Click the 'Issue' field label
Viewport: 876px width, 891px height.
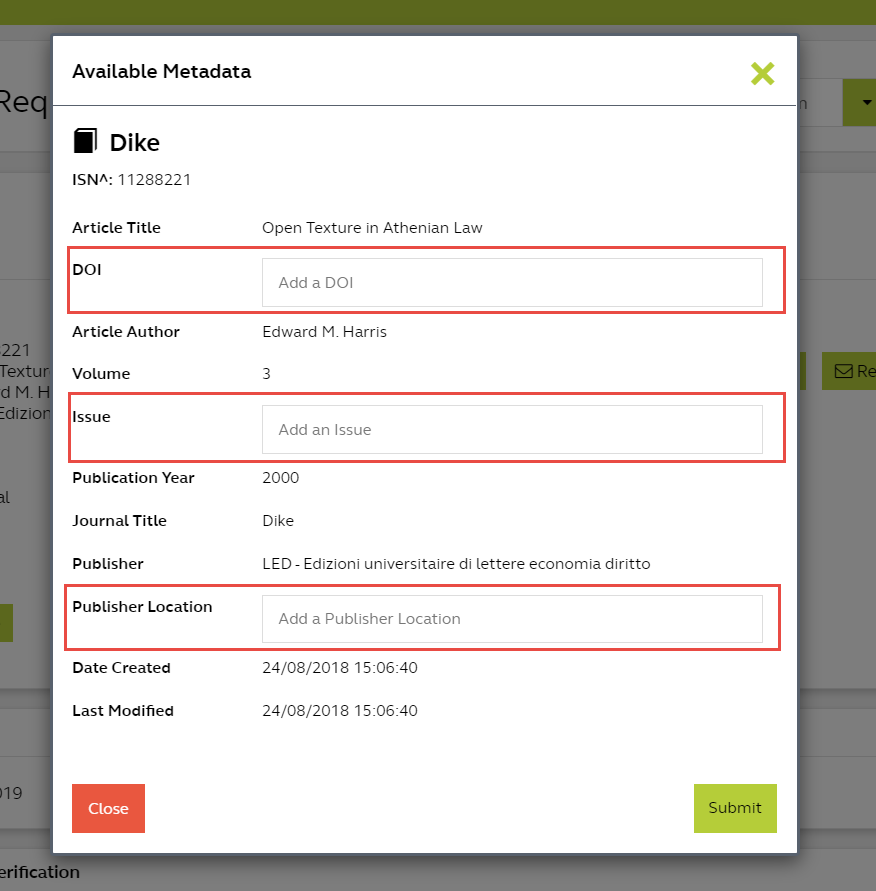point(91,417)
